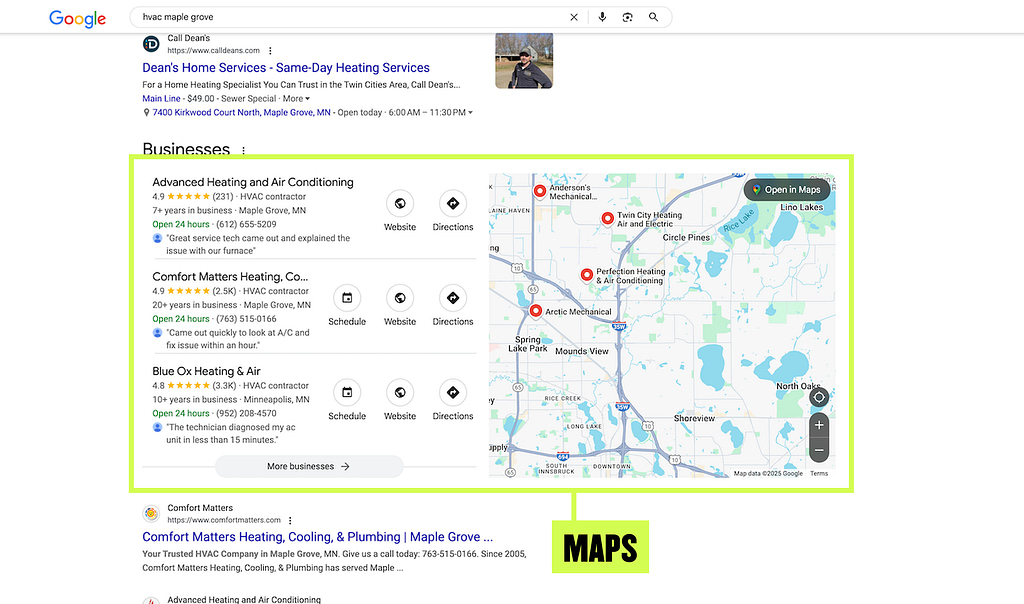The height and width of the screenshot is (604, 1024).
Task: Open the three-dot menu next to comfortmatters.com
Action: [x=290, y=520]
